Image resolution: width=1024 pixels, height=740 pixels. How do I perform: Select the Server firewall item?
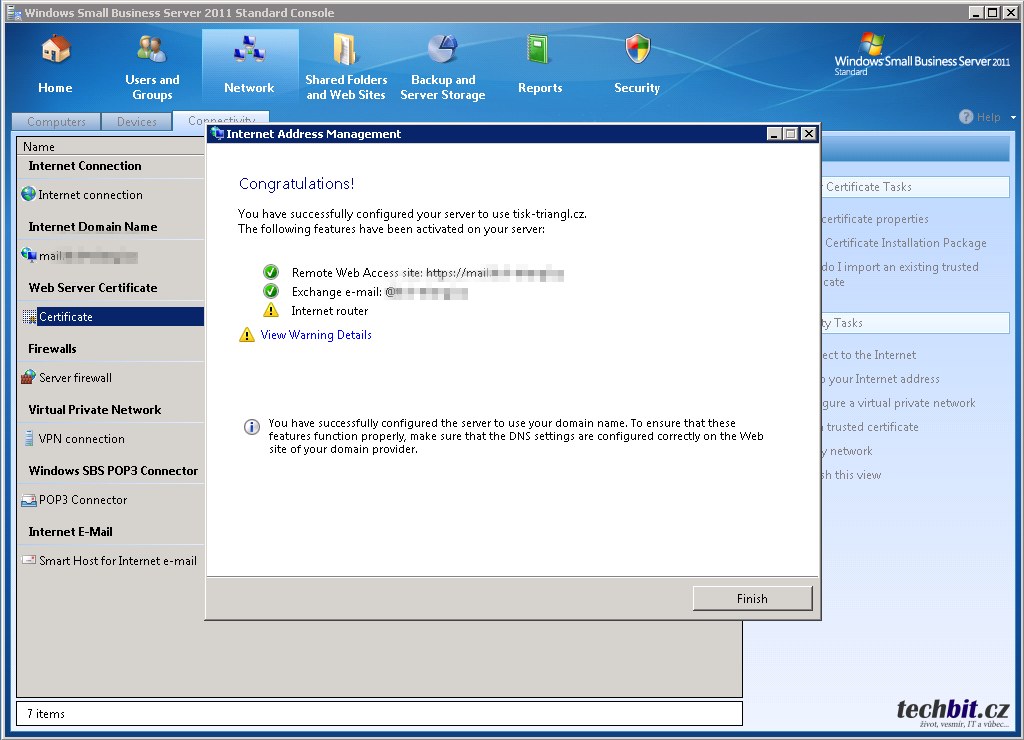75,378
